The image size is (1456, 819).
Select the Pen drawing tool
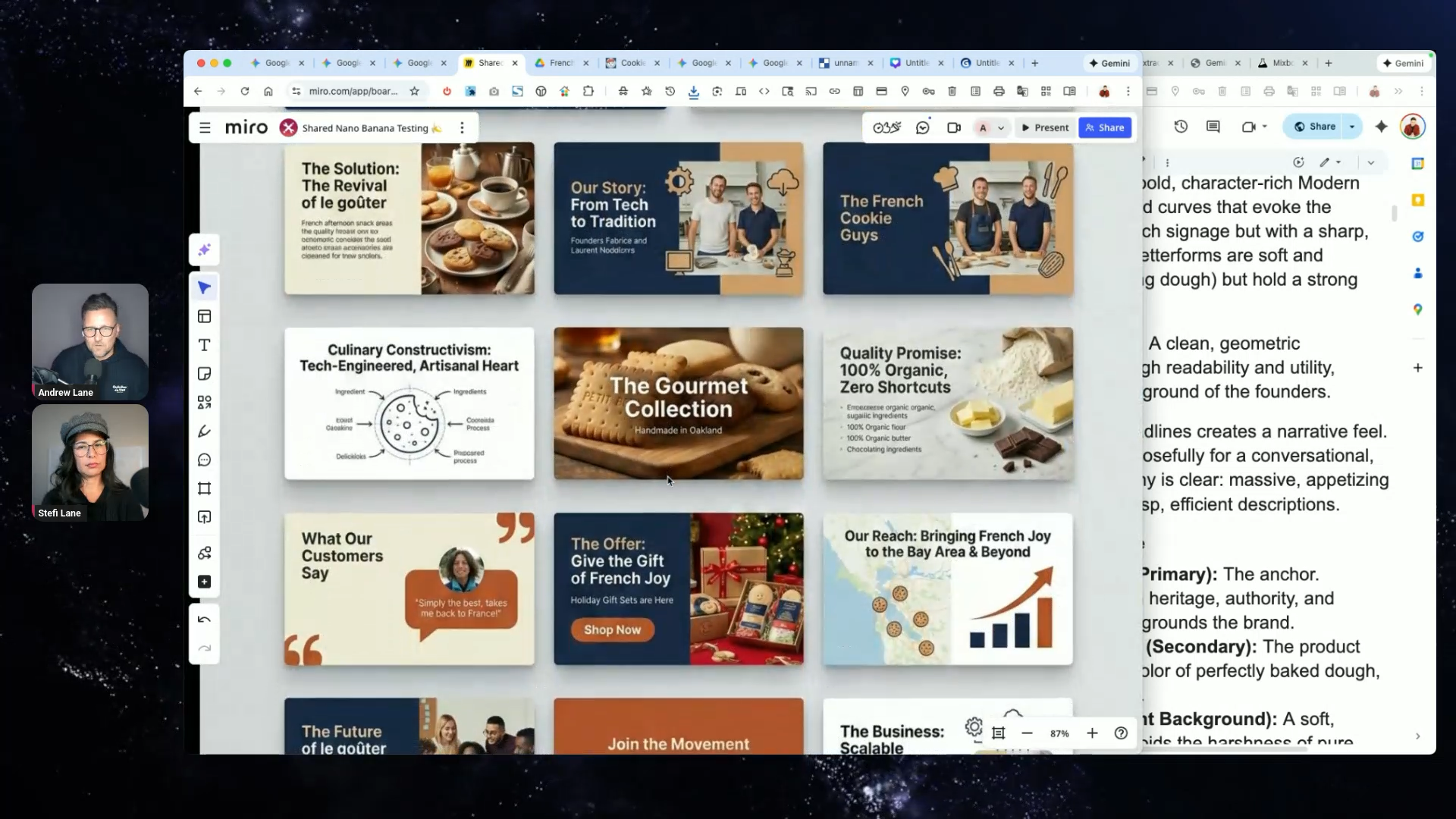[204, 431]
